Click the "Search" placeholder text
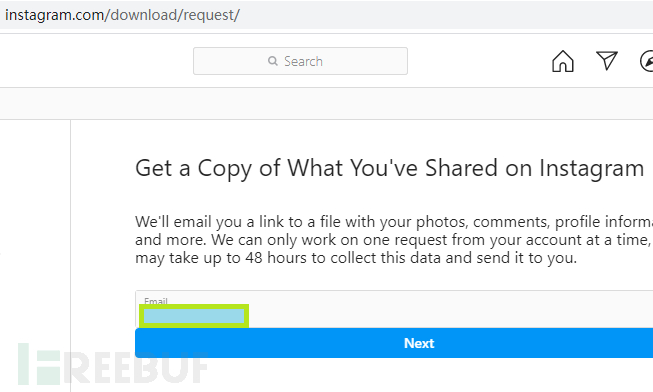This screenshot has height=392, width=653. (303, 61)
